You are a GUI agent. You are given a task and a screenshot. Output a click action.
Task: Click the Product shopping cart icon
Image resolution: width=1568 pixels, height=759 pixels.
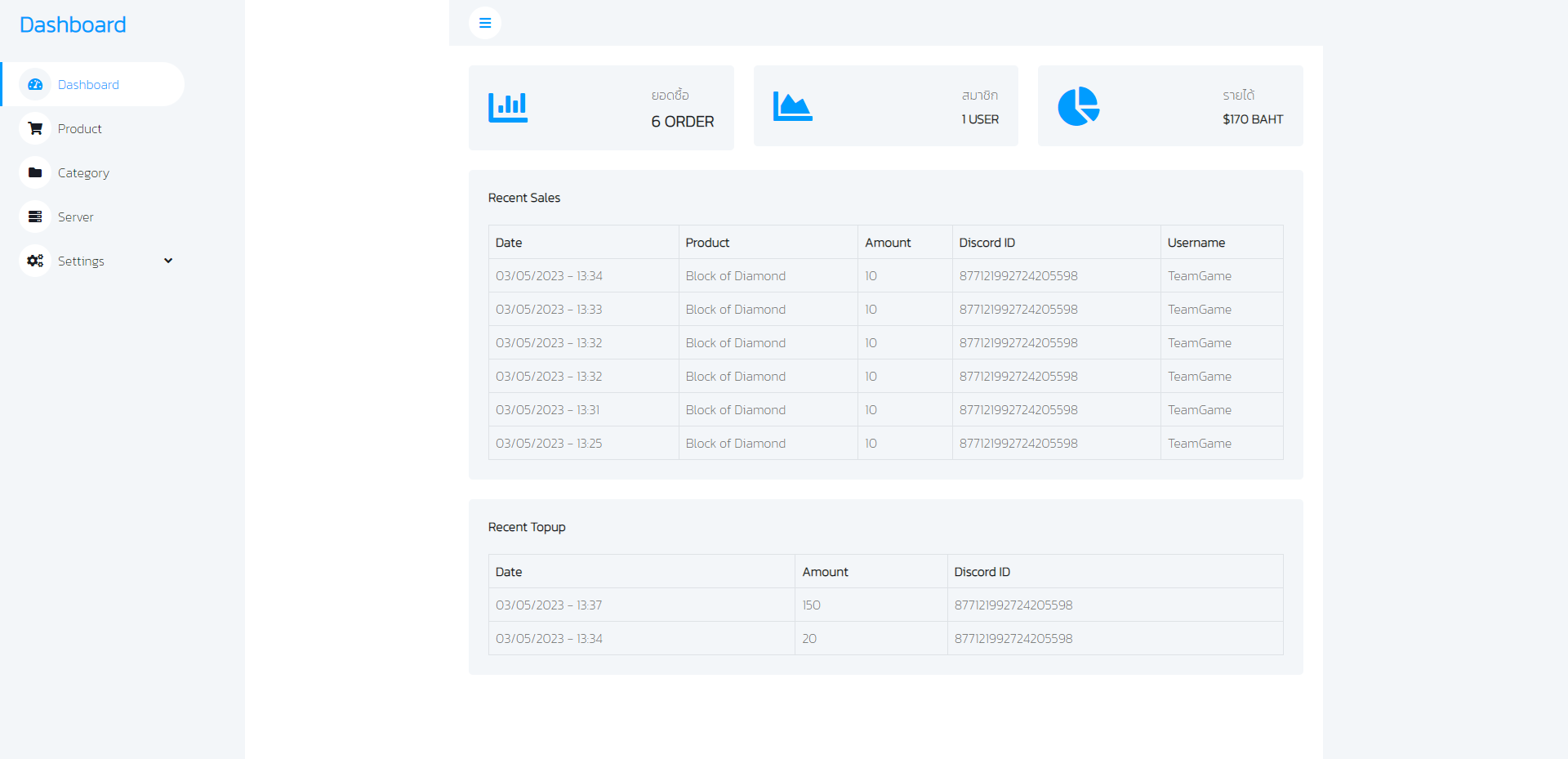pos(35,128)
